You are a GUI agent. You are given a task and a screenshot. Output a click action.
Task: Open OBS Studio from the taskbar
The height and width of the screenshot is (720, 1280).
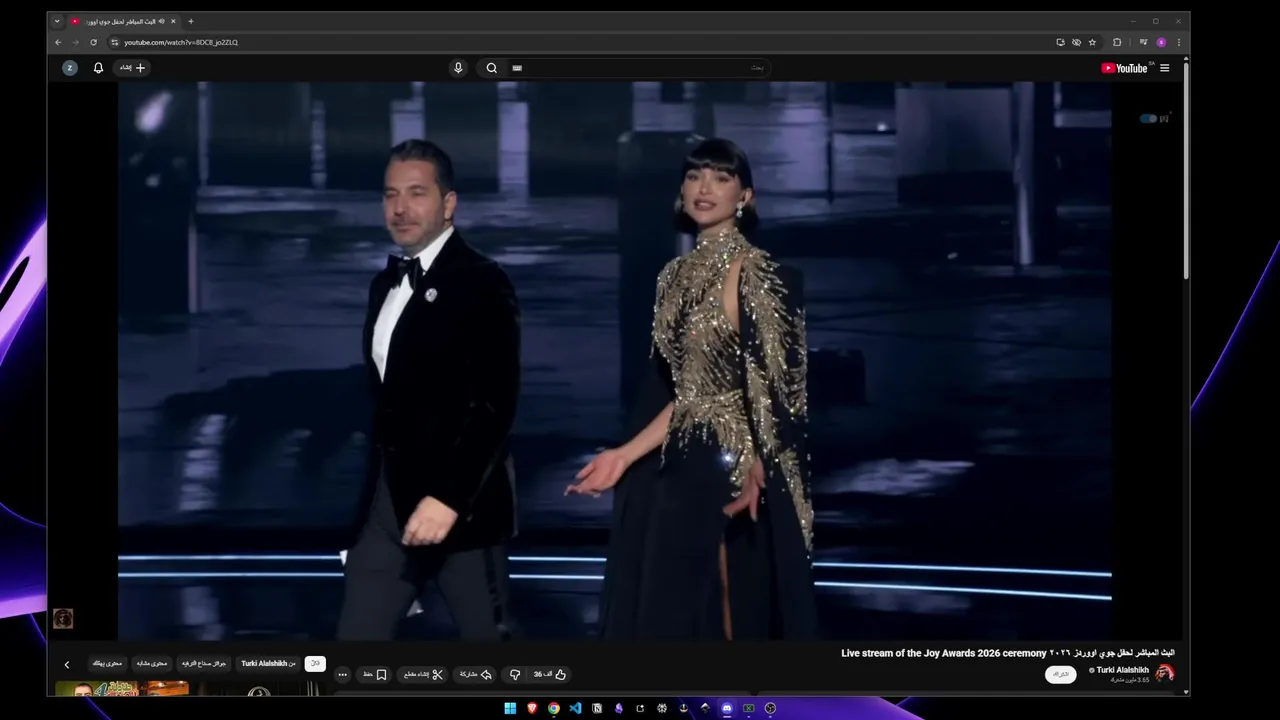point(770,708)
